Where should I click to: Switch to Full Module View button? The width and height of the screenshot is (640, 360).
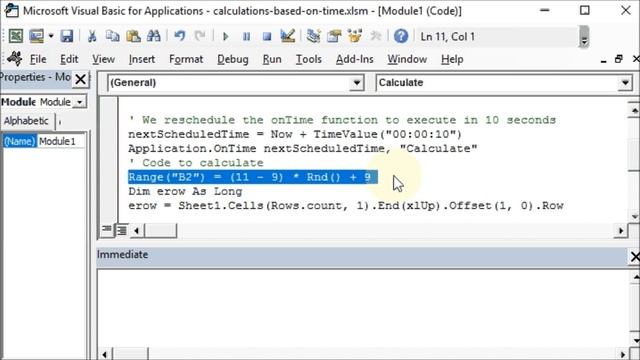pyautogui.click(x=121, y=230)
